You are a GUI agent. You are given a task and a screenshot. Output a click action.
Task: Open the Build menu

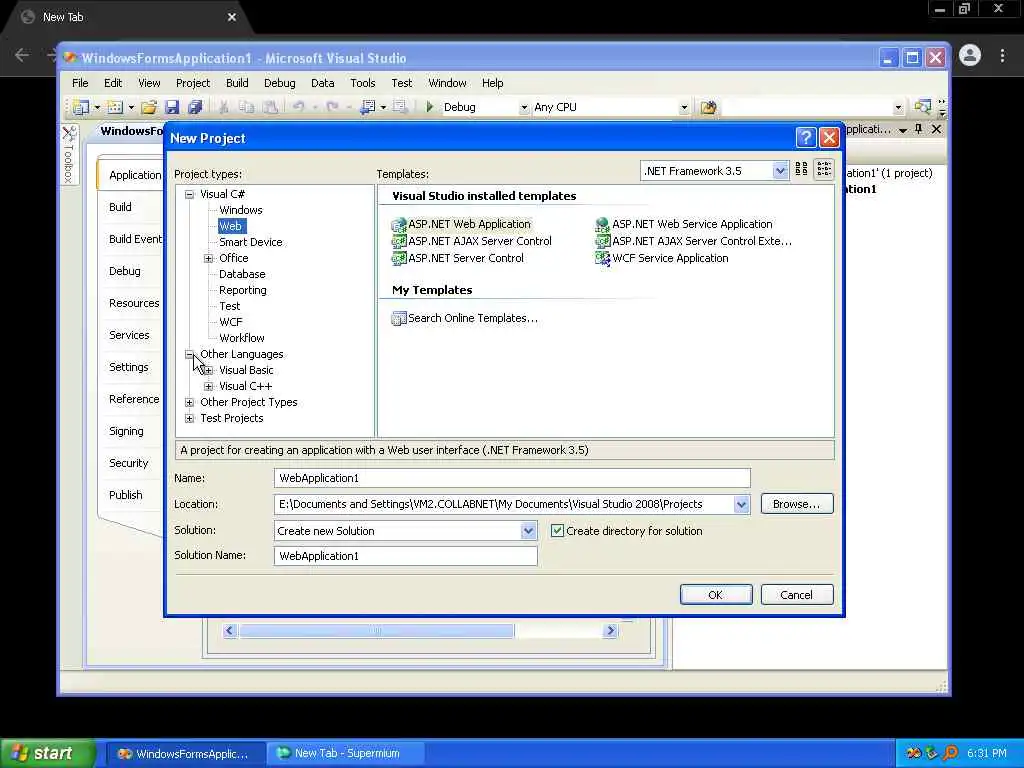click(237, 83)
